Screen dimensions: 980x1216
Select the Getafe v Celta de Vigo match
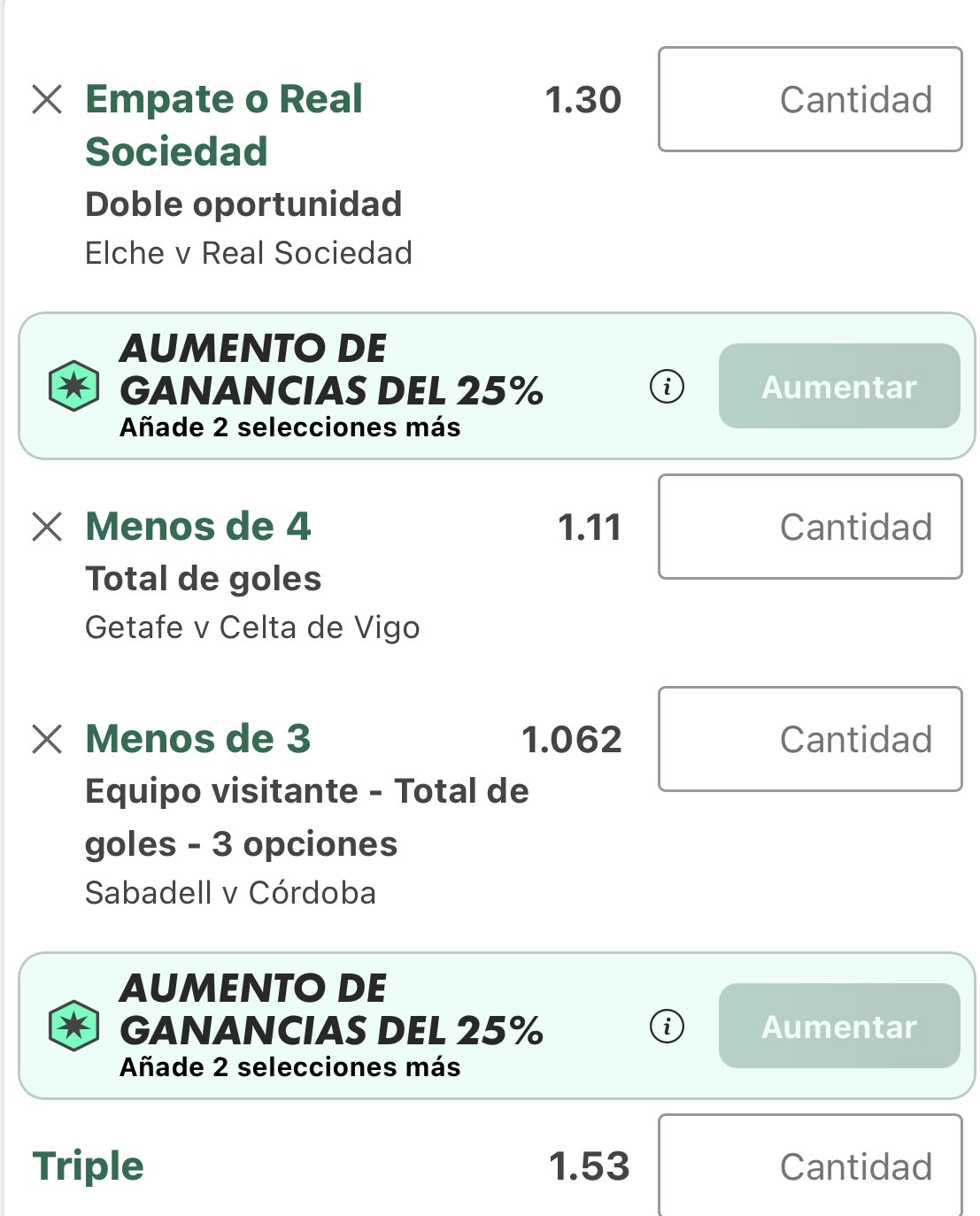(x=252, y=627)
